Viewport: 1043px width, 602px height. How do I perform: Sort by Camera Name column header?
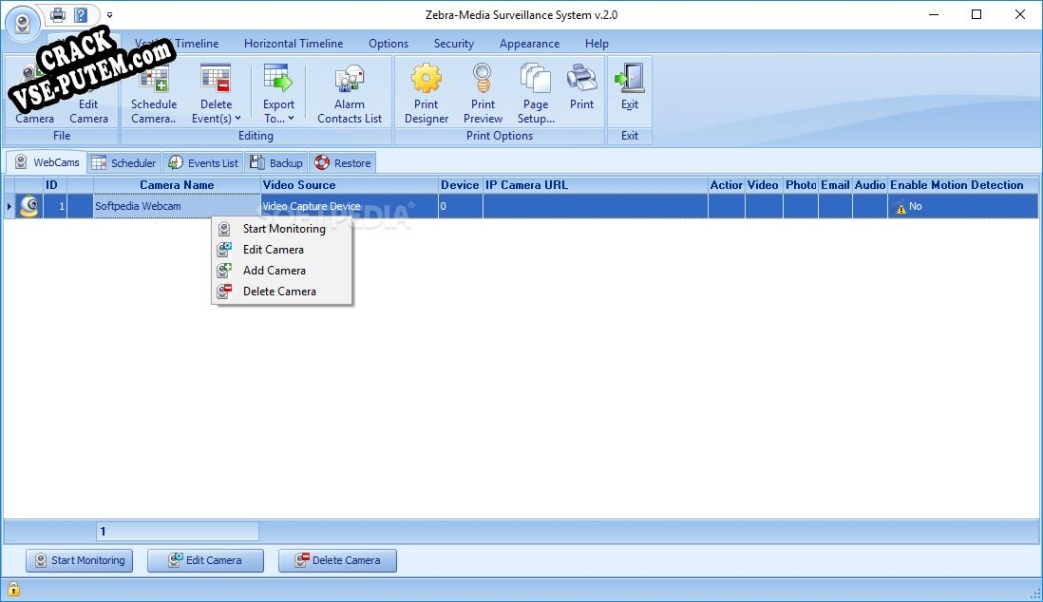pyautogui.click(x=177, y=185)
